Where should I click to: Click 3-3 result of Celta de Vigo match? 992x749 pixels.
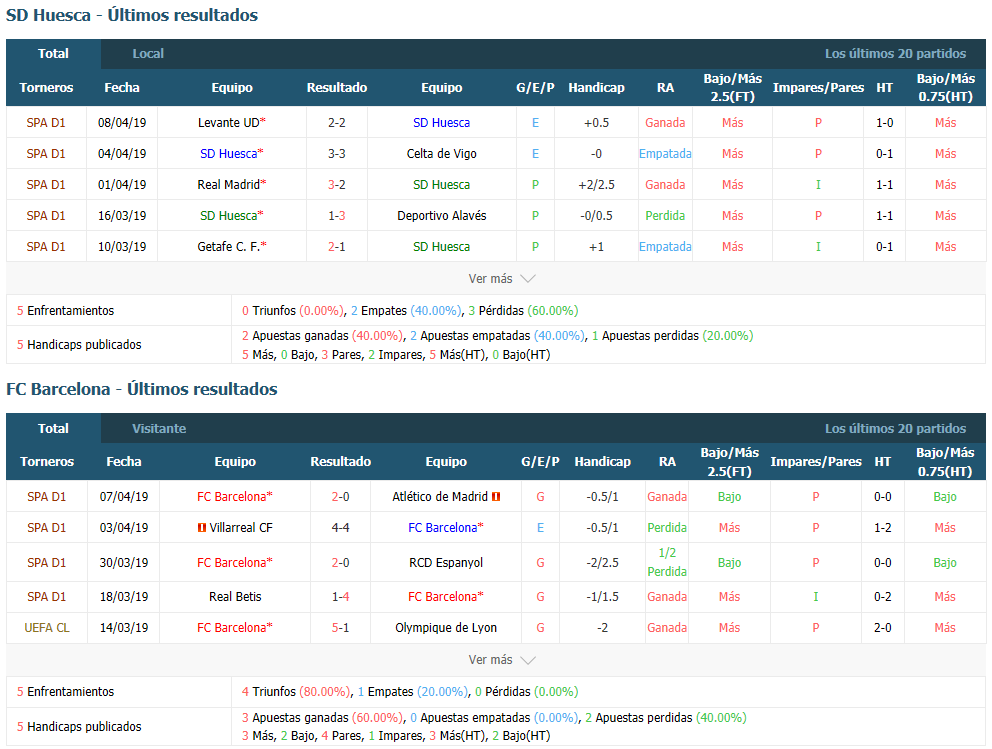click(337, 154)
